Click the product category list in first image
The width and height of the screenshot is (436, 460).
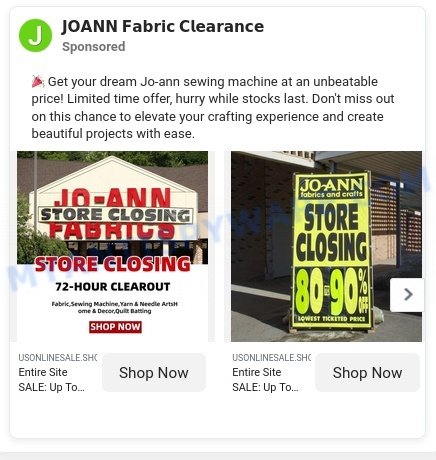[x=115, y=307]
